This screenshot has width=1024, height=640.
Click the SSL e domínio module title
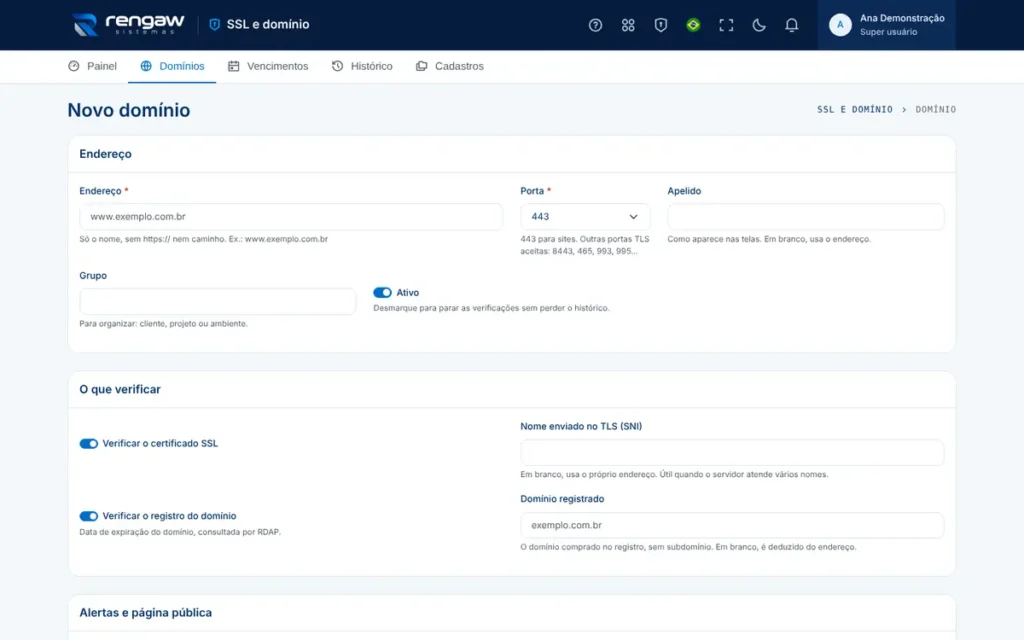pos(268,24)
